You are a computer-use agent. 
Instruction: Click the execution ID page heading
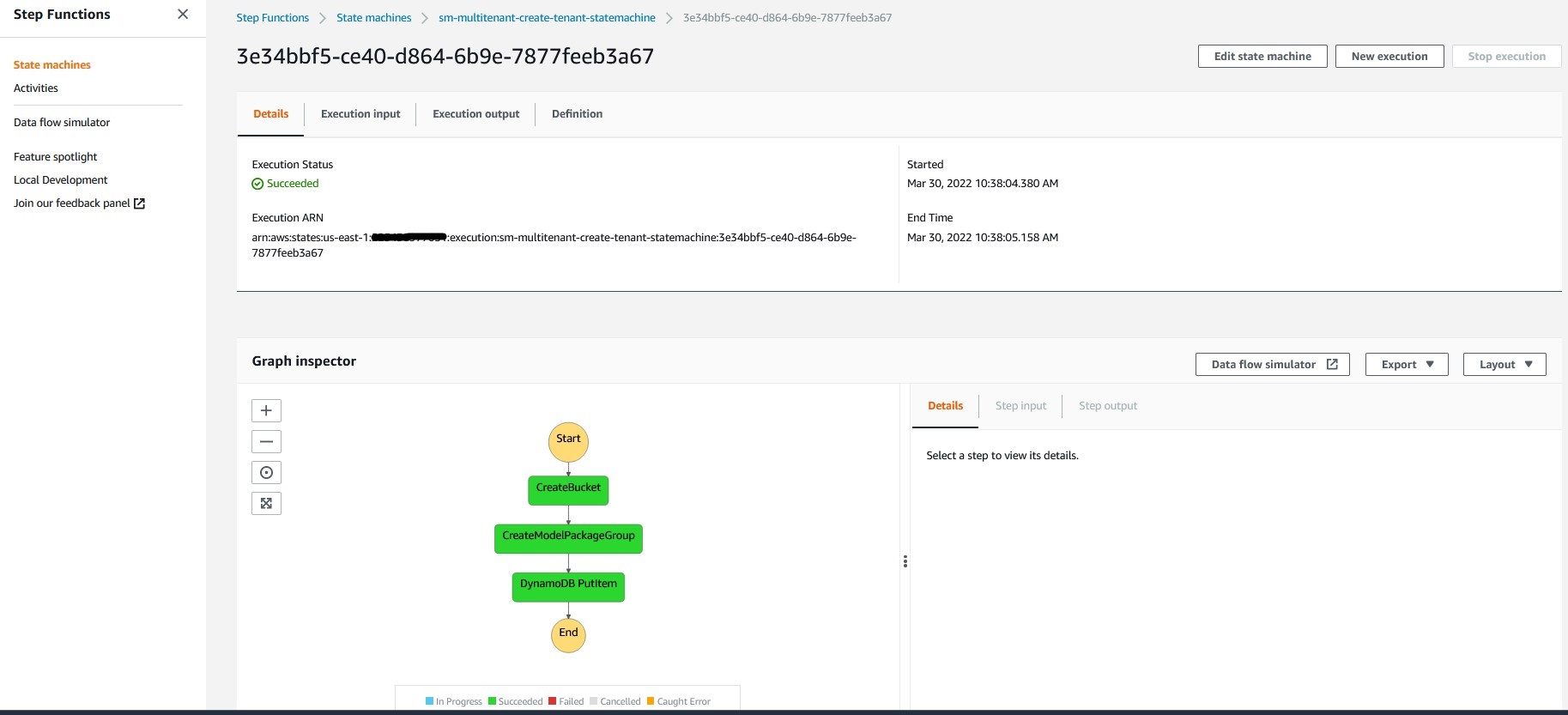445,57
